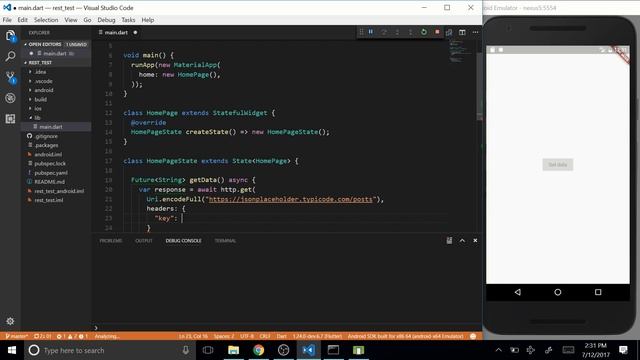This screenshot has height=360, width=640.
Task: Select the main.dart editor tab
Action: click(117, 32)
